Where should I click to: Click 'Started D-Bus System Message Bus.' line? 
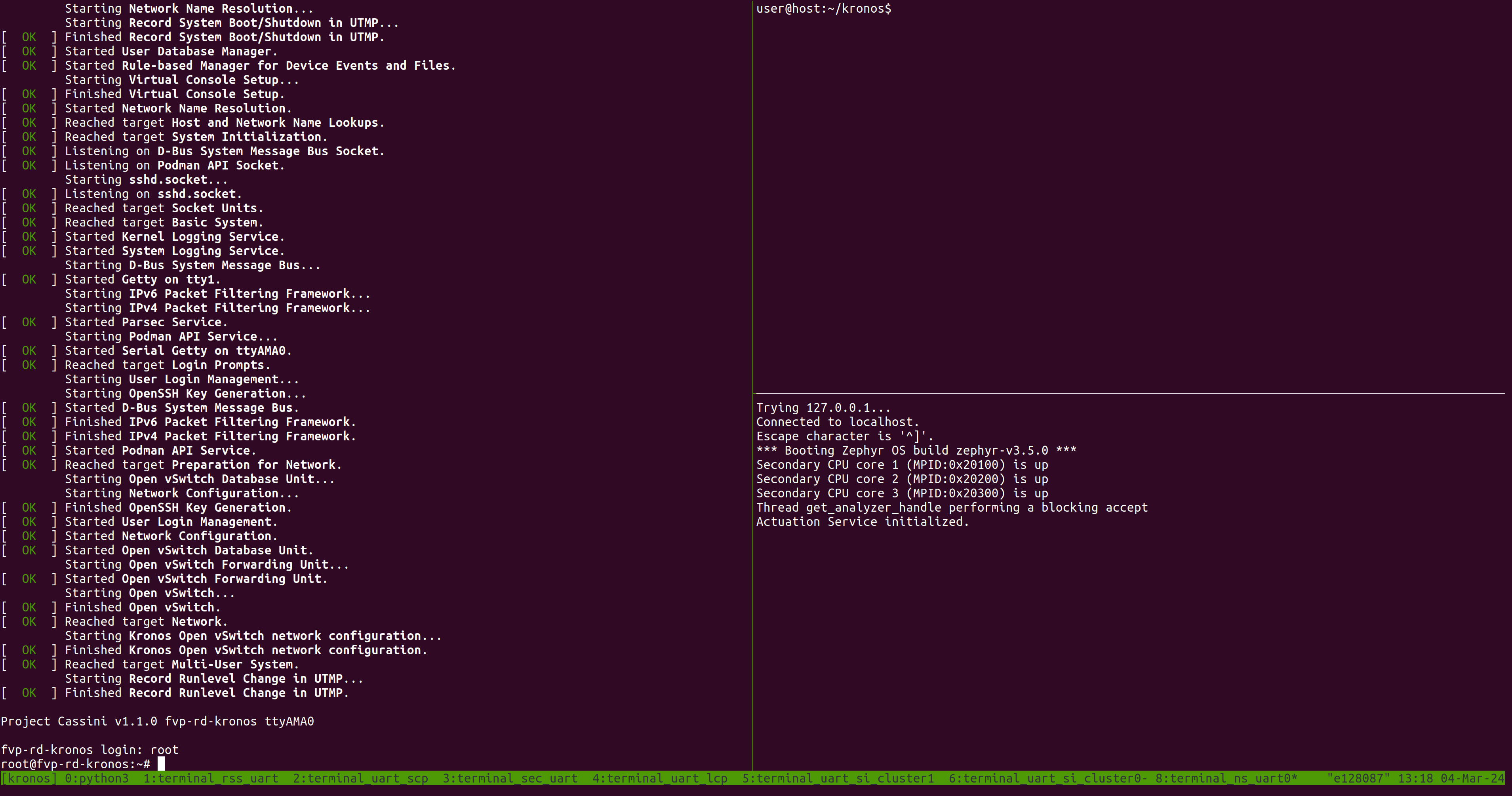(182, 408)
